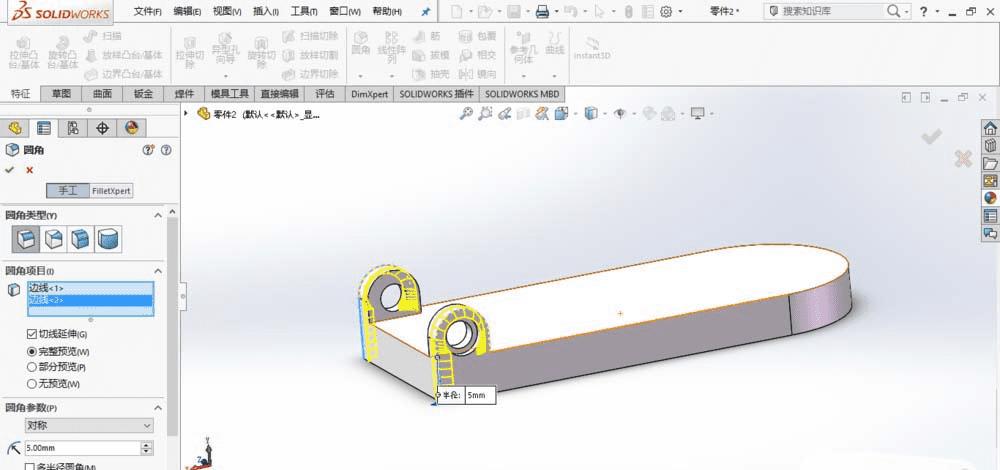The height and width of the screenshot is (470, 1000).
Task: Click the 半径 5mm callout value in viewport
Action: pyautogui.click(x=480, y=395)
